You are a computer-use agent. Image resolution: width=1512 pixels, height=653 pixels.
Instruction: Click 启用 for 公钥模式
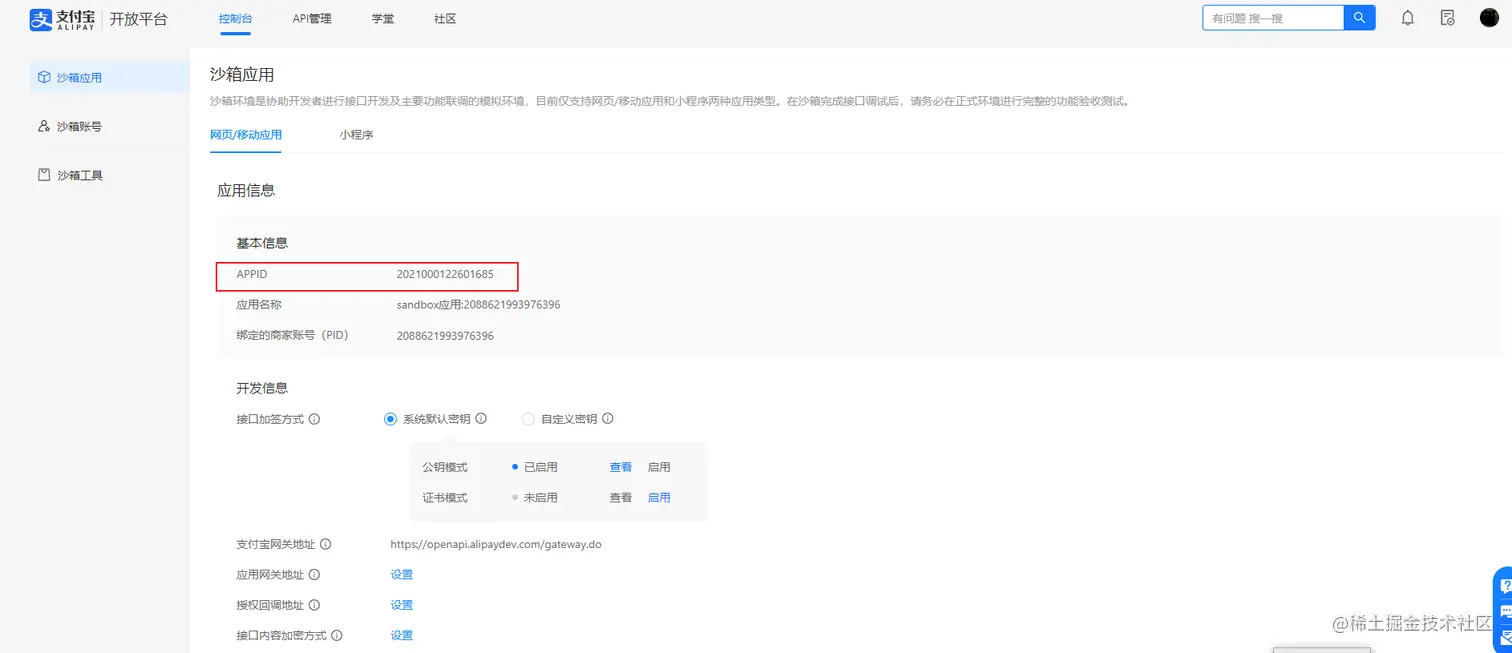click(659, 467)
